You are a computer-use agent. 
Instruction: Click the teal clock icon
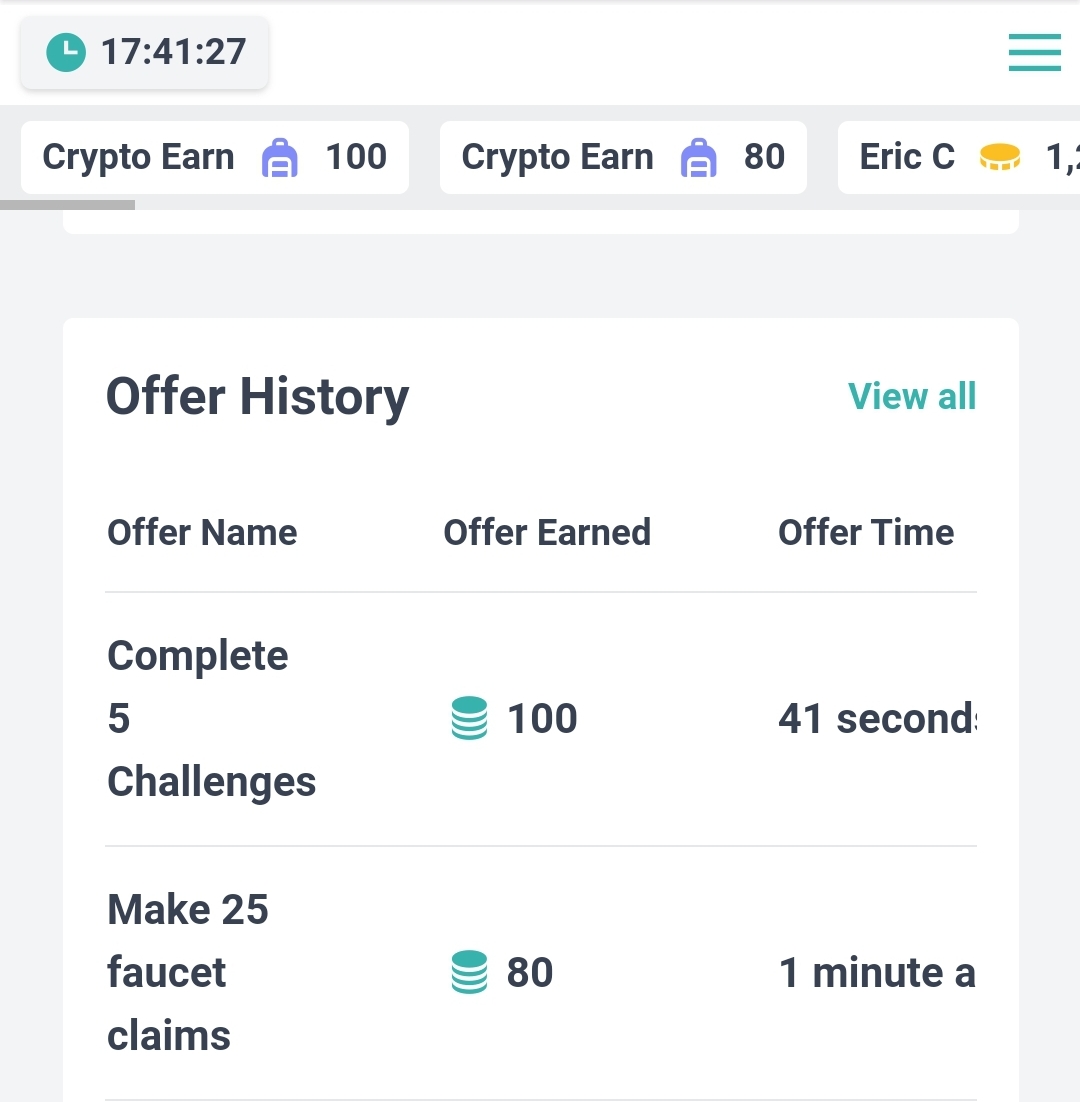pyautogui.click(x=66, y=53)
